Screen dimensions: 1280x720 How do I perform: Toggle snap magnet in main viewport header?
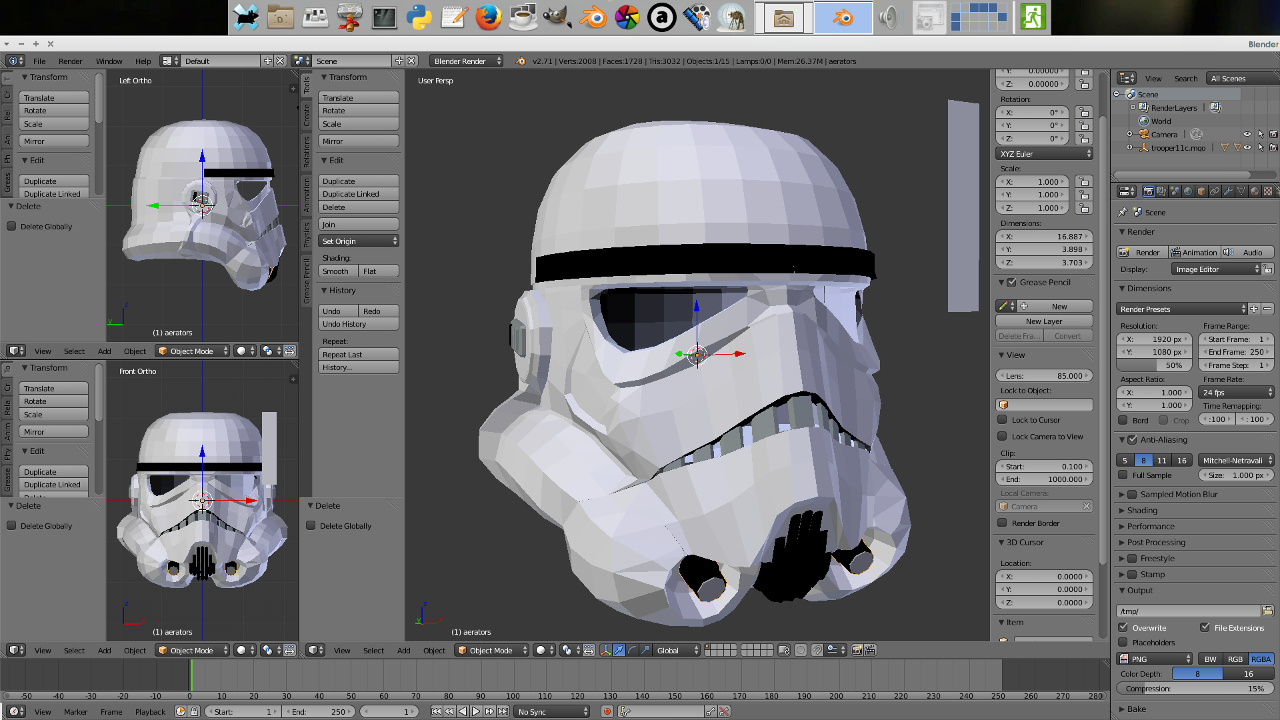(x=817, y=650)
